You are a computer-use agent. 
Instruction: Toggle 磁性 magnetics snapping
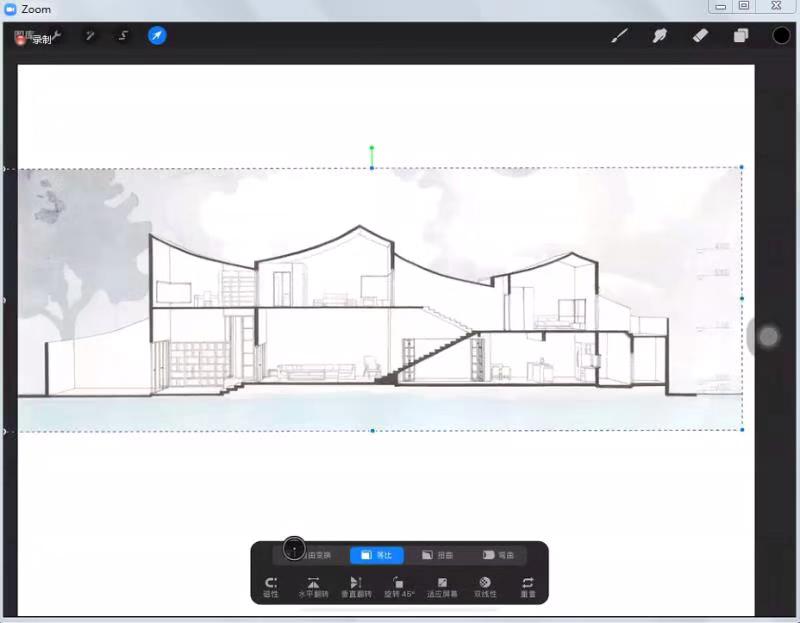[270, 587]
